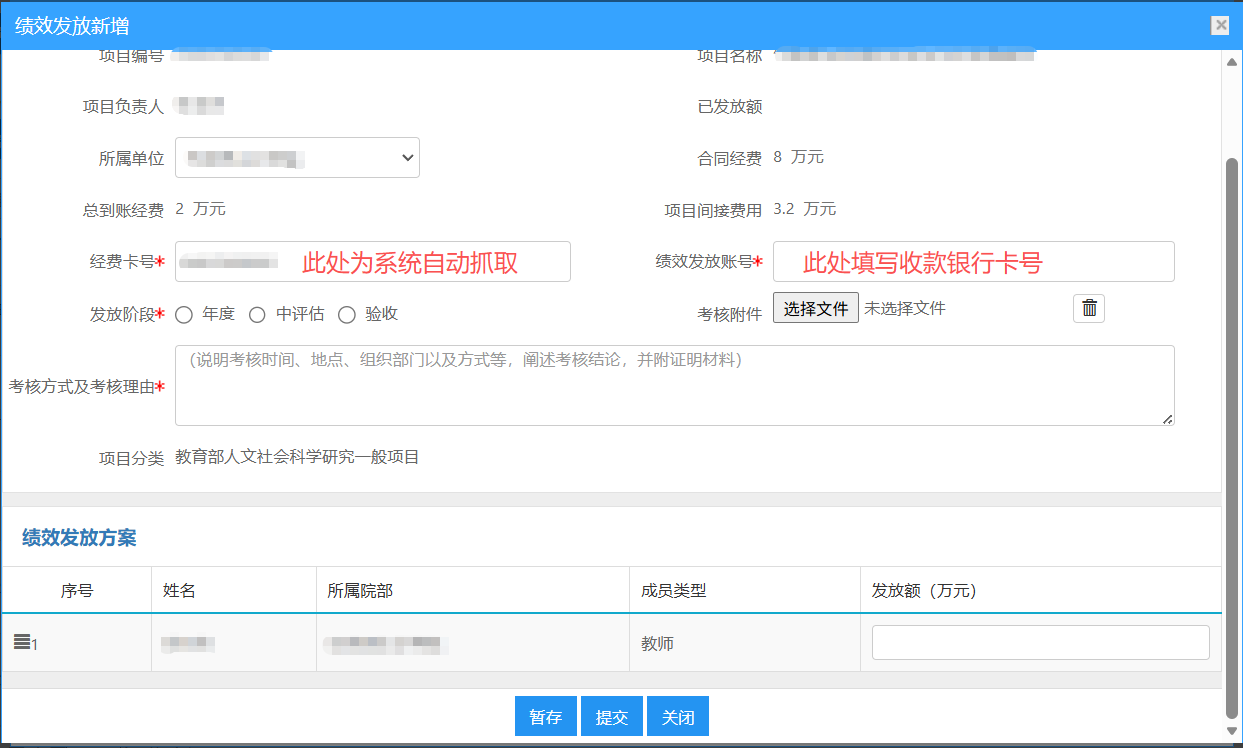Click the 绩效发放方案 section heading
The width and height of the screenshot is (1243, 748).
(79, 538)
